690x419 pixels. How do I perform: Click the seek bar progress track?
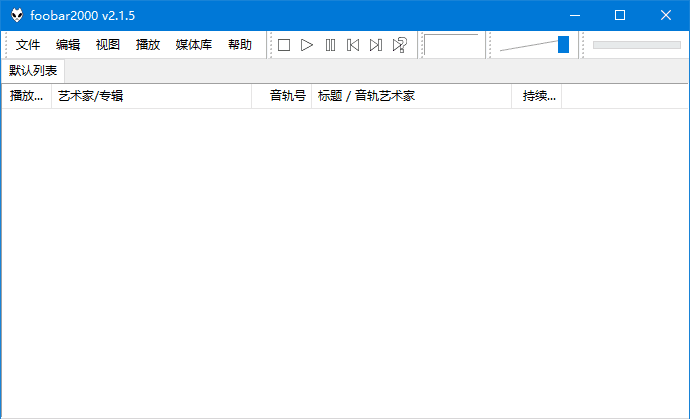[637, 45]
